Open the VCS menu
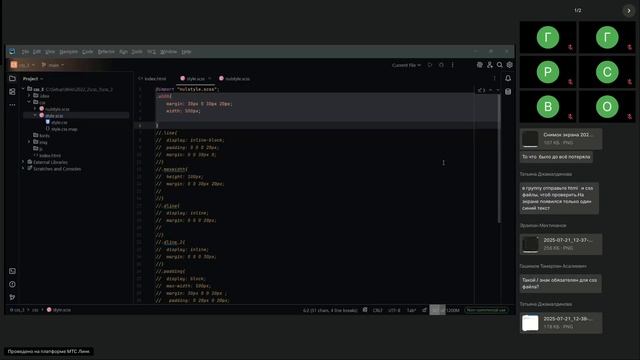This screenshot has height=360, width=640. (151, 52)
